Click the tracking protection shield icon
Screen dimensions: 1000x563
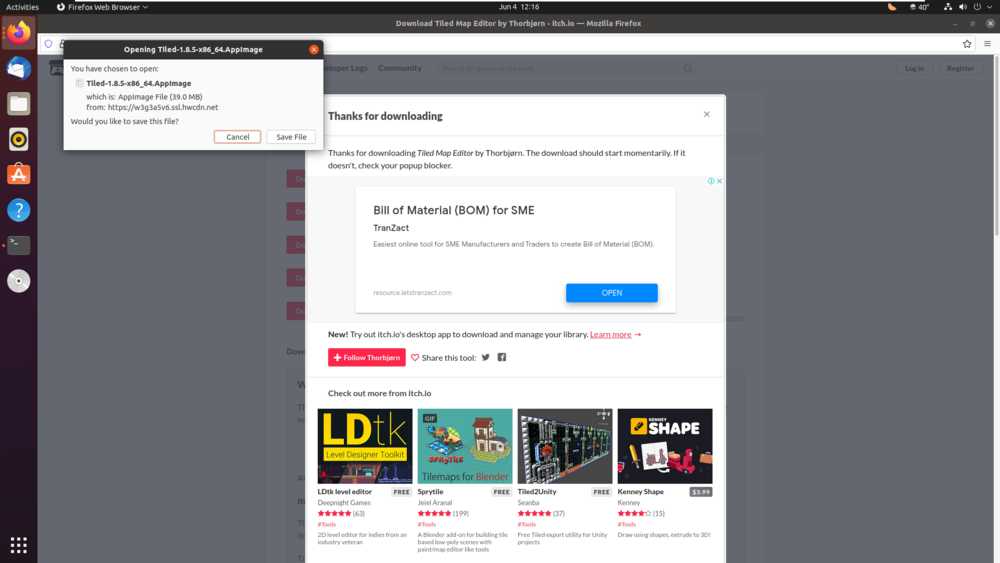point(48,44)
